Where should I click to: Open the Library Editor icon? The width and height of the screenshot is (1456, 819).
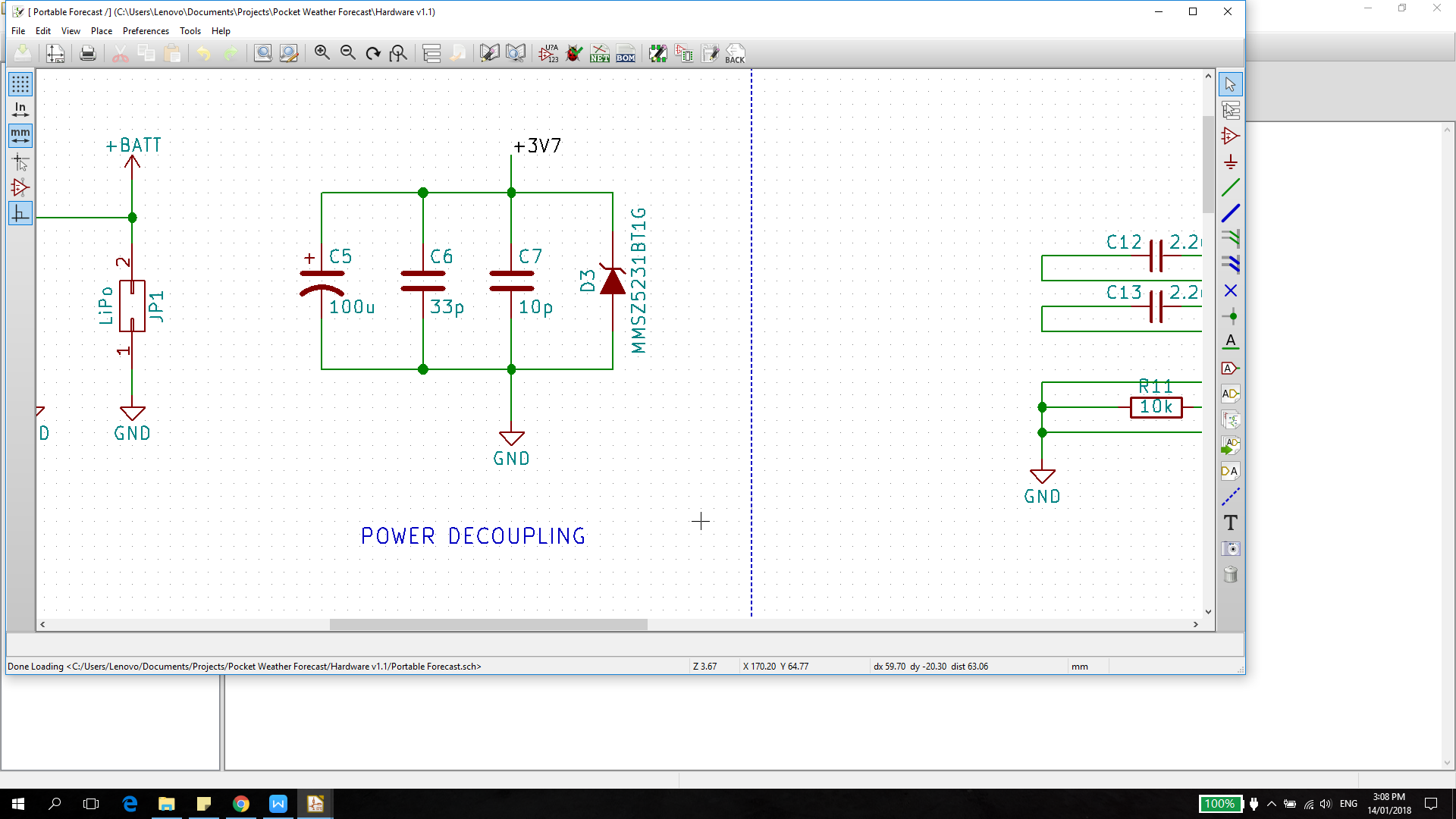(x=490, y=53)
